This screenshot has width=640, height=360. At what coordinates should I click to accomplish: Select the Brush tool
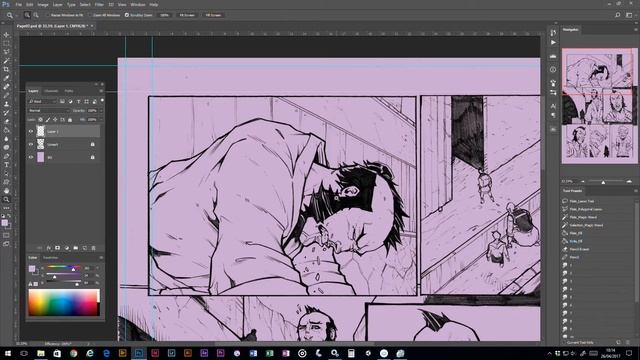tap(6, 95)
